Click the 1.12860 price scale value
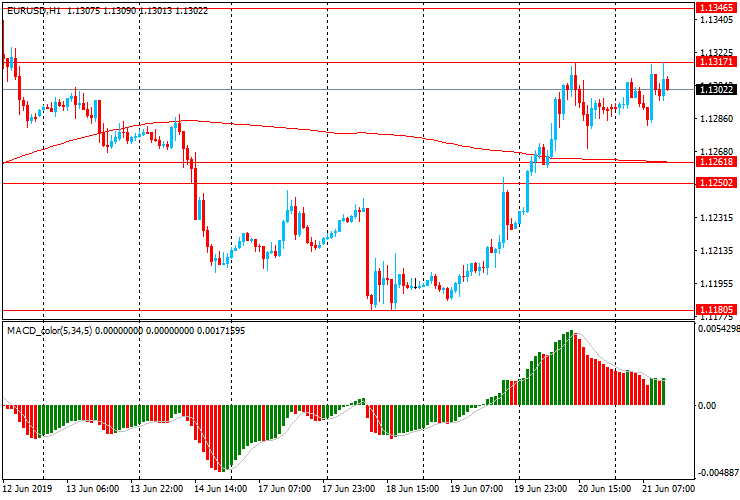 click(x=717, y=119)
